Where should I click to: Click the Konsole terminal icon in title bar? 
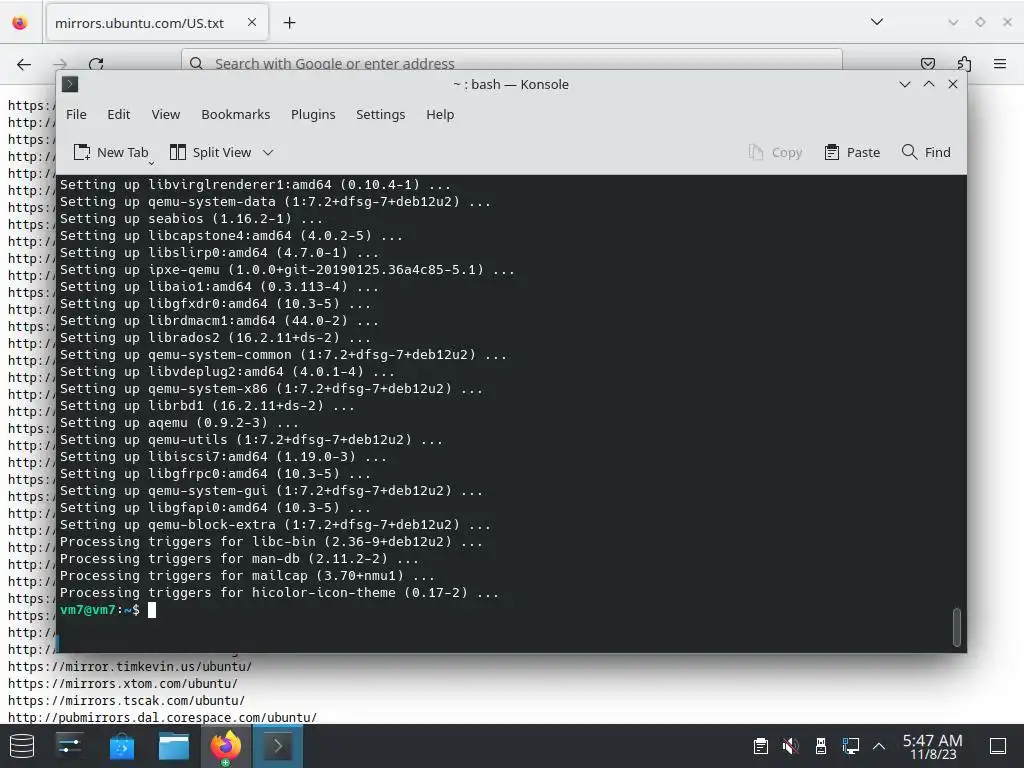click(70, 84)
